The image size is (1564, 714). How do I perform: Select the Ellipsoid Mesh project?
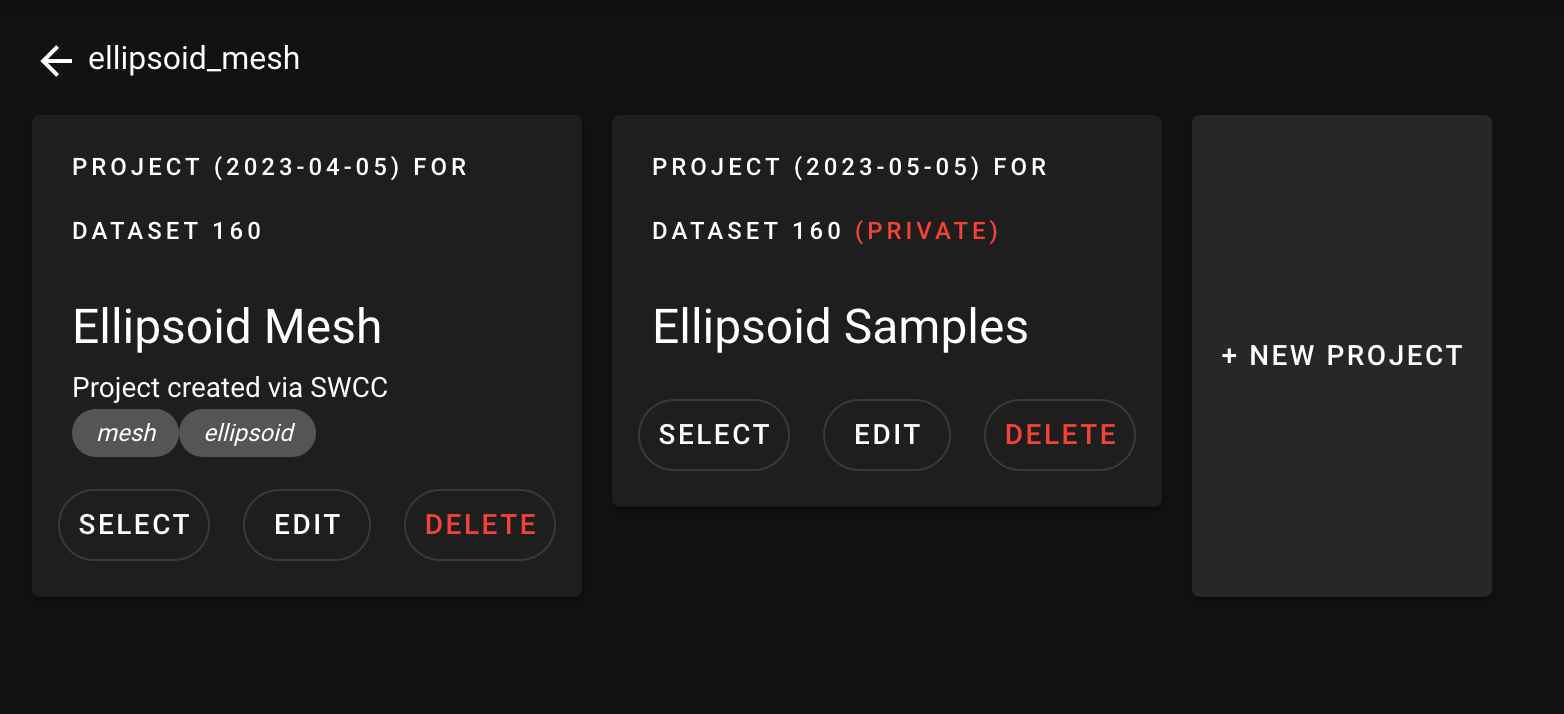point(134,525)
